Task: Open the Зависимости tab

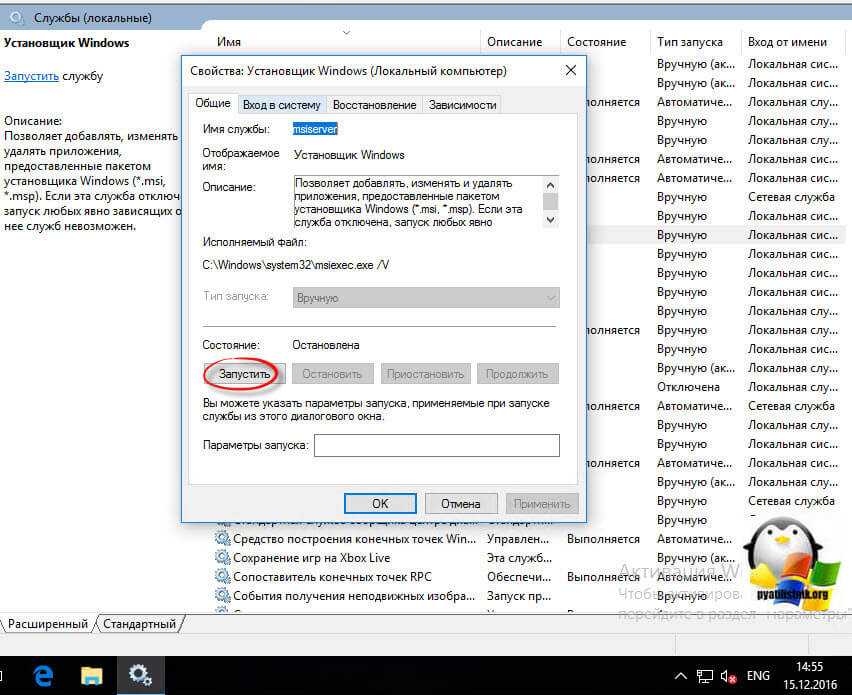Action: click(462, 105)
